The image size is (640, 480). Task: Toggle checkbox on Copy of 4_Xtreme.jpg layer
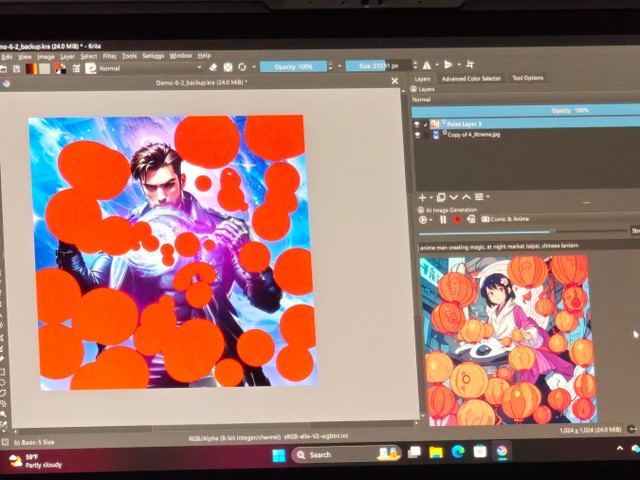(x=426, y=135)
